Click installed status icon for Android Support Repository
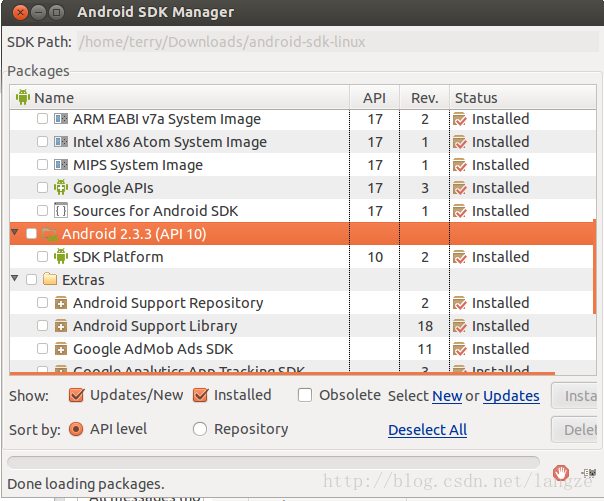Image resolution: width=604 pixels, height=501 pixels. tap(460, 303)
